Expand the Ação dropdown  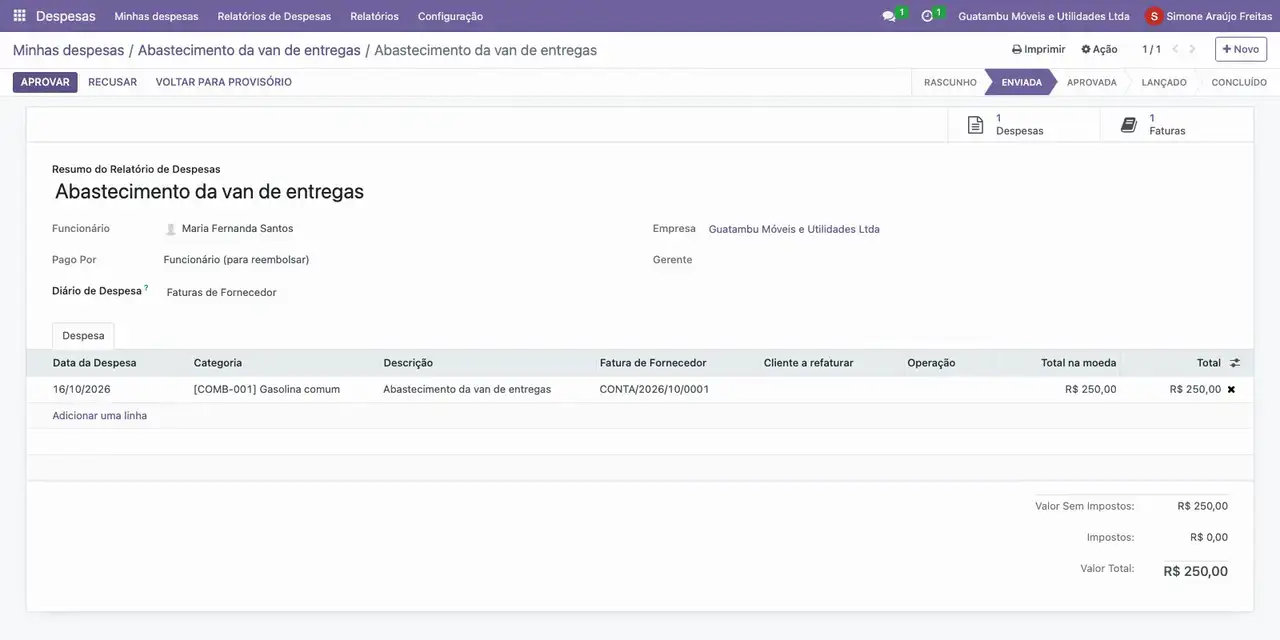click(1099, 49)
